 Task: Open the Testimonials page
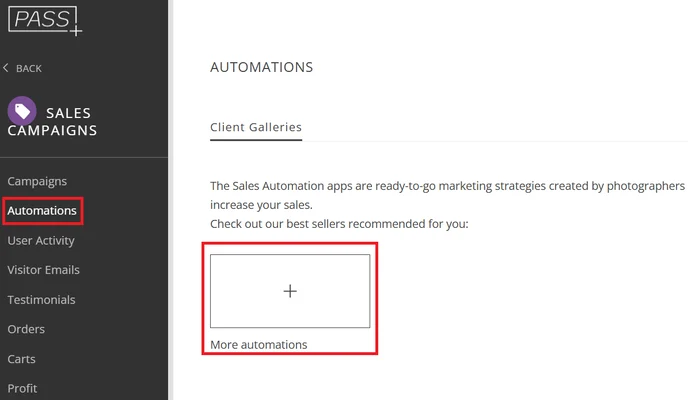point(41,299)
